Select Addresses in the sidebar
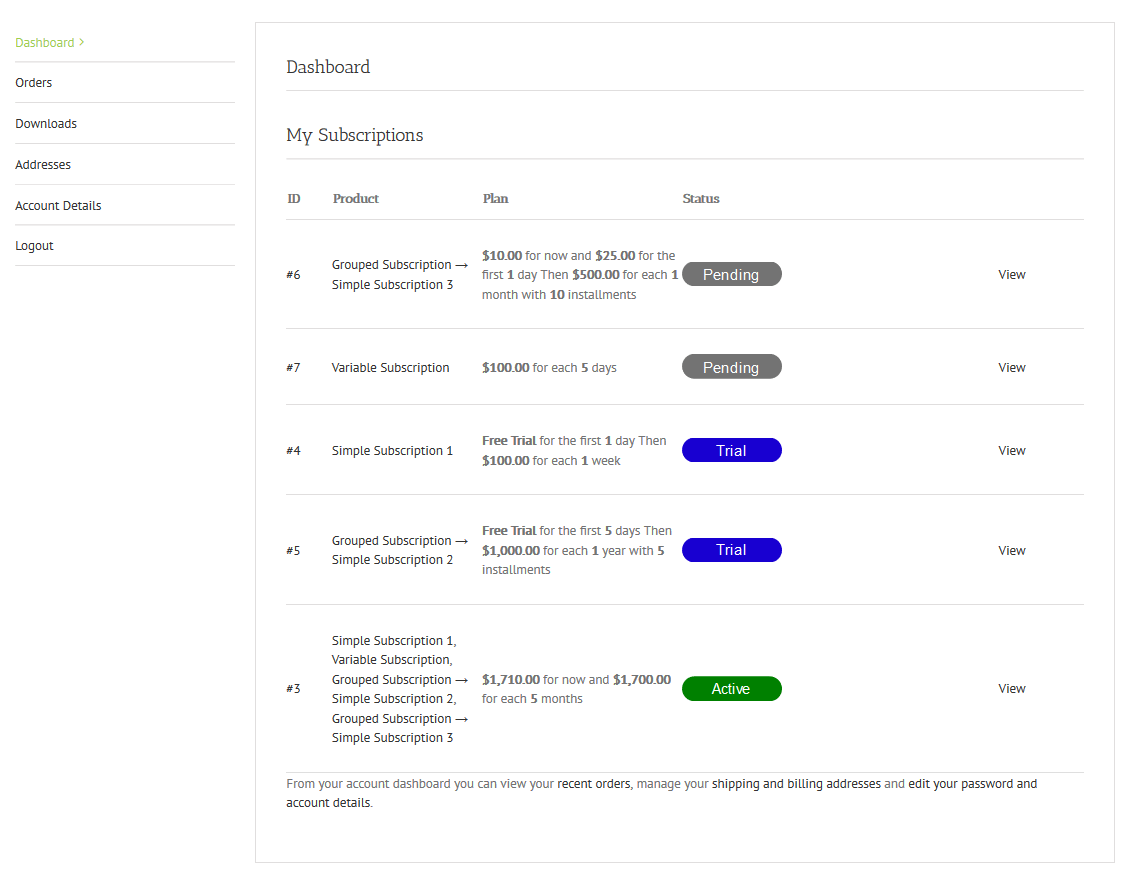Screen dimensions: 1145x879 click(43, 164)
